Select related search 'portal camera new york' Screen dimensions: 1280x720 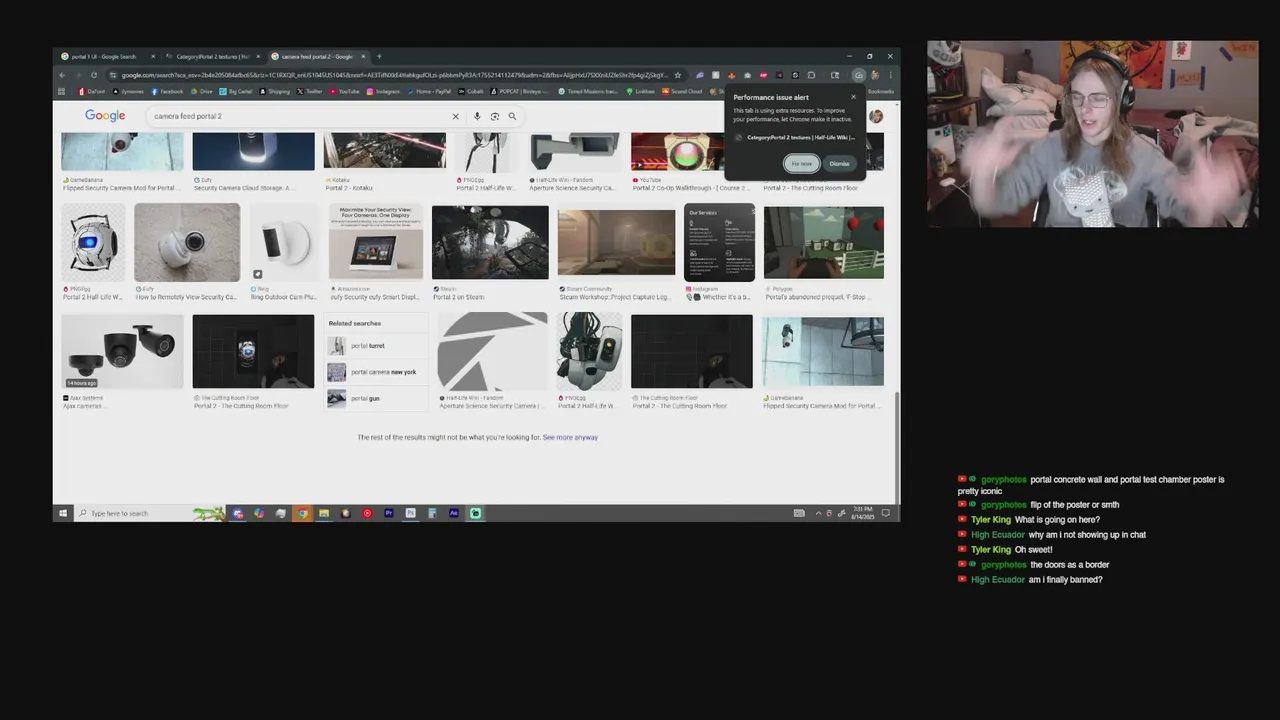(x=376, y=372)
